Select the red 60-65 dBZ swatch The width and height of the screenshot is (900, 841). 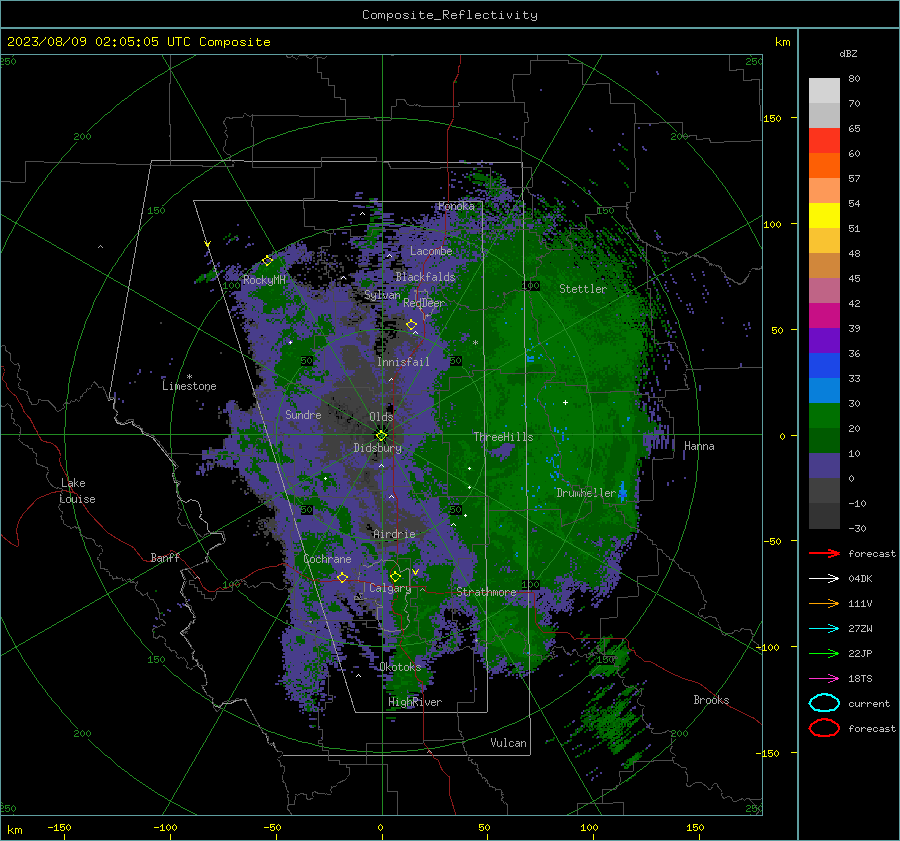pos(824,141)
